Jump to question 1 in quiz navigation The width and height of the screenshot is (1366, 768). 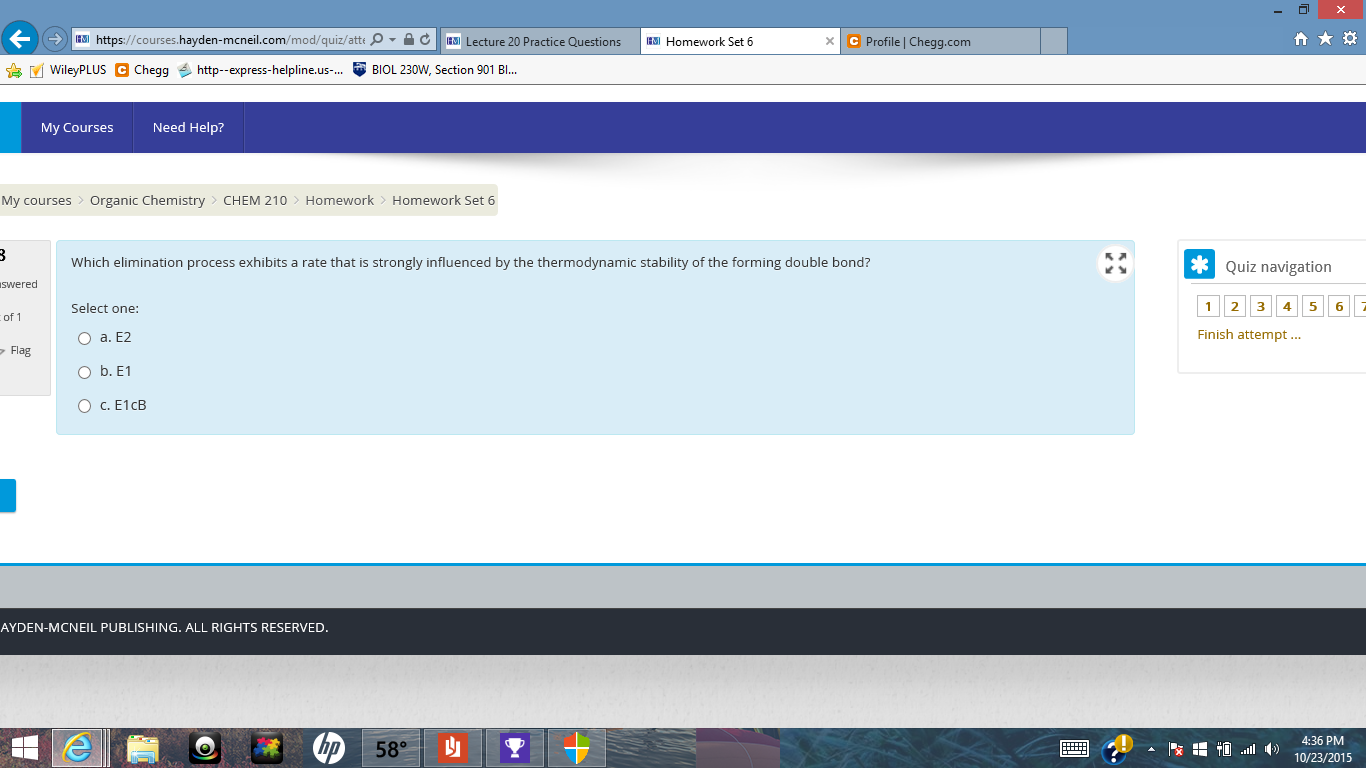[1208, 307]
